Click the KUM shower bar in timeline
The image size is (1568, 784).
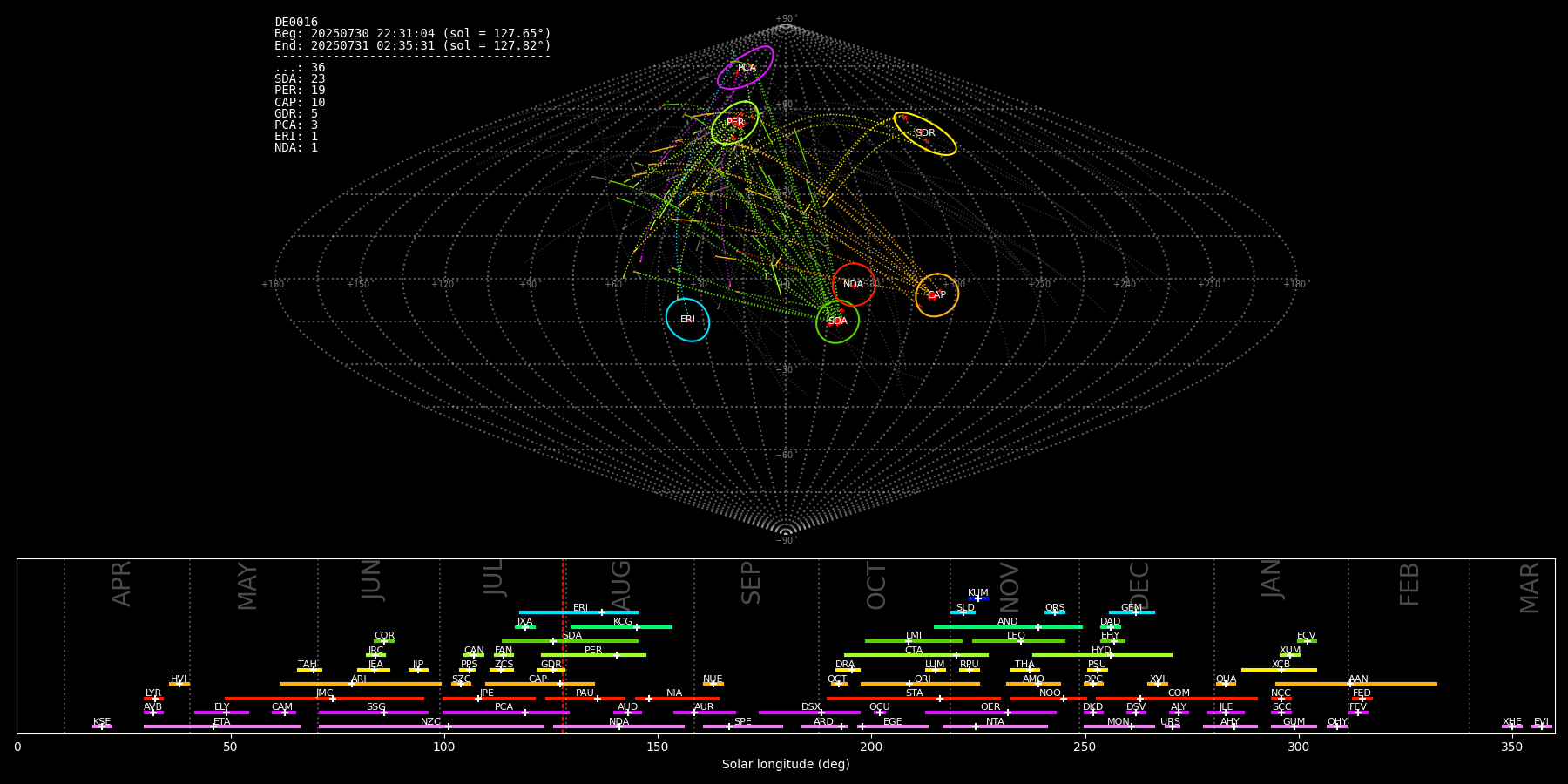pos(978,598)
